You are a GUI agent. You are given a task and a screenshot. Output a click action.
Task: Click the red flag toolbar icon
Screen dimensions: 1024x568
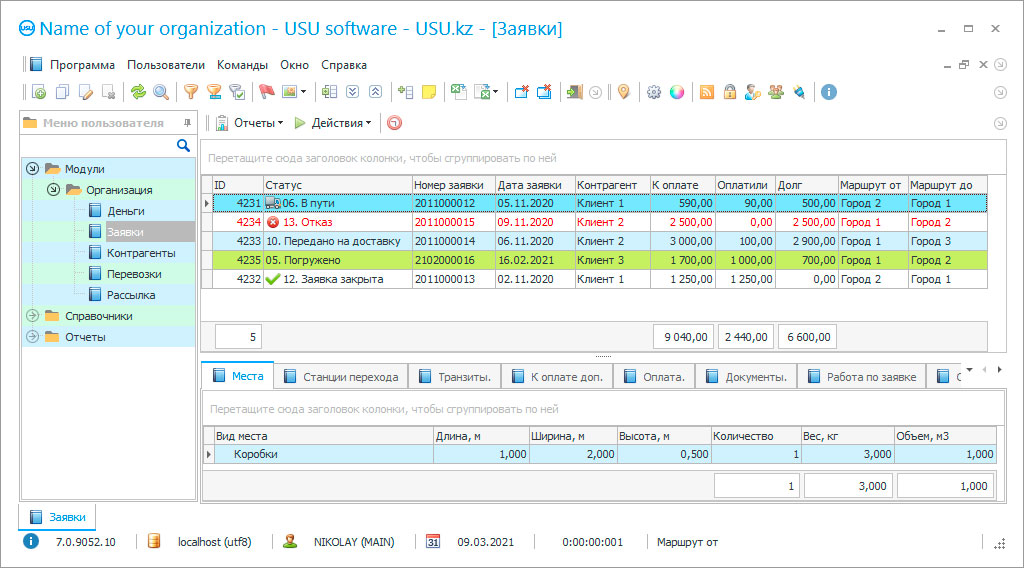click(x=266, y=92)
